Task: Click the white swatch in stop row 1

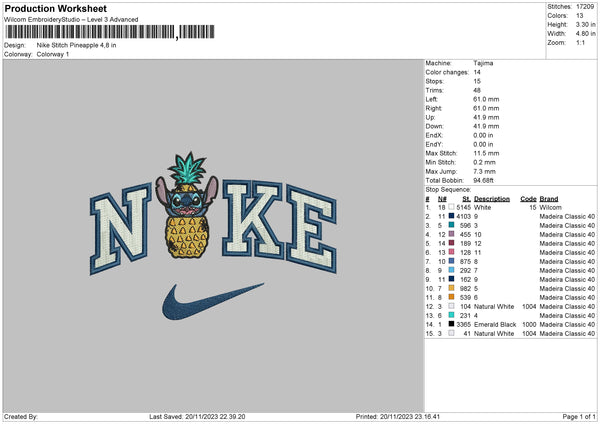Action: click(452, 207)
